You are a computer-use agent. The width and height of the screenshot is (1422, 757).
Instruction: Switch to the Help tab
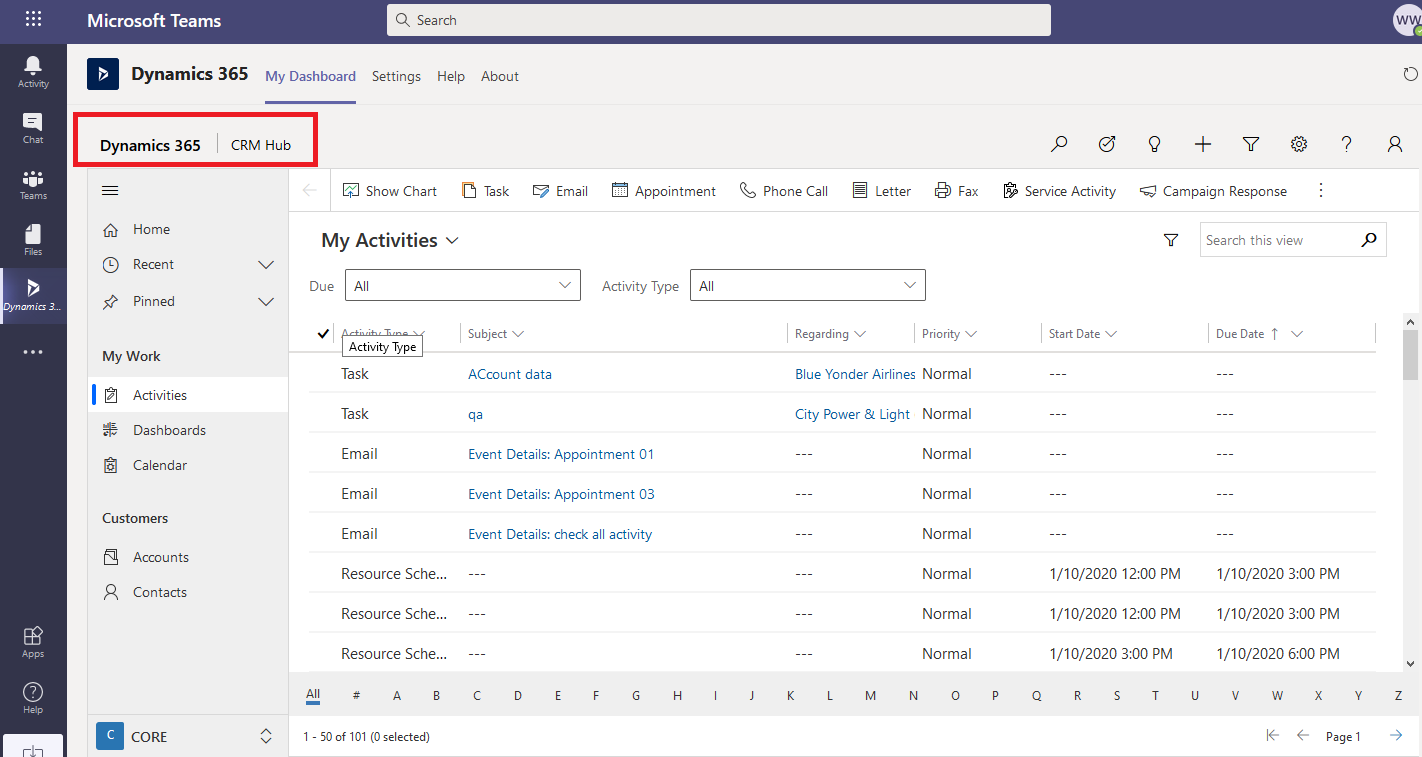coord(451,76)
